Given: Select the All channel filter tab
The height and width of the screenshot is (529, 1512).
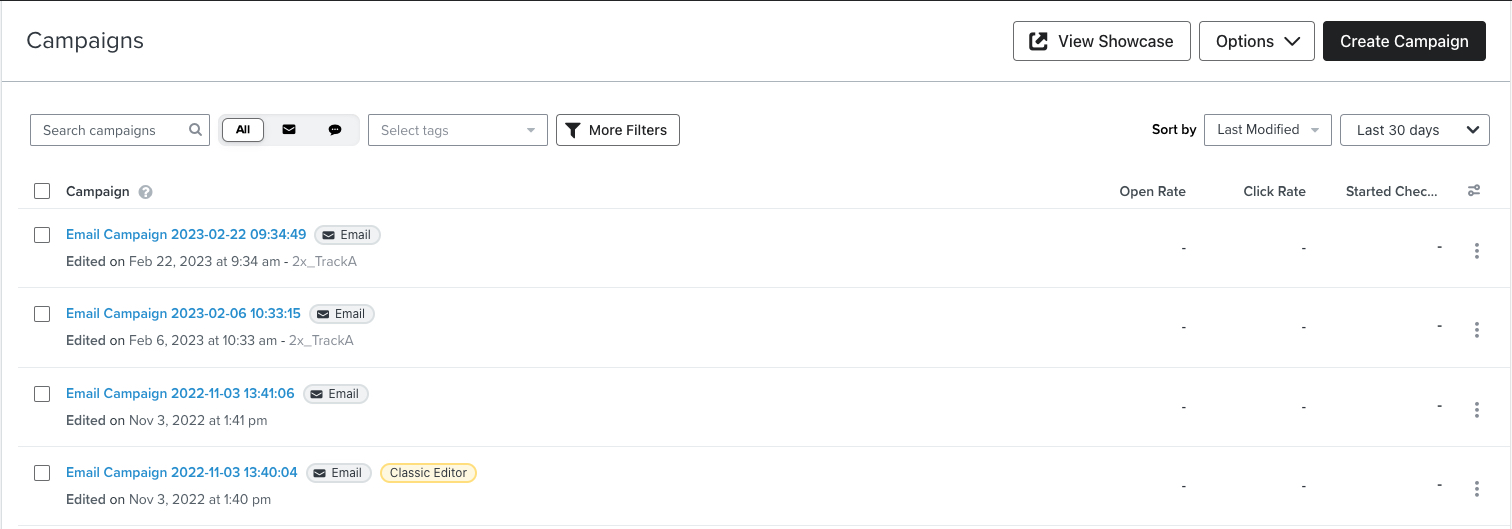Looking at the screenshot, I should [243, 130].
